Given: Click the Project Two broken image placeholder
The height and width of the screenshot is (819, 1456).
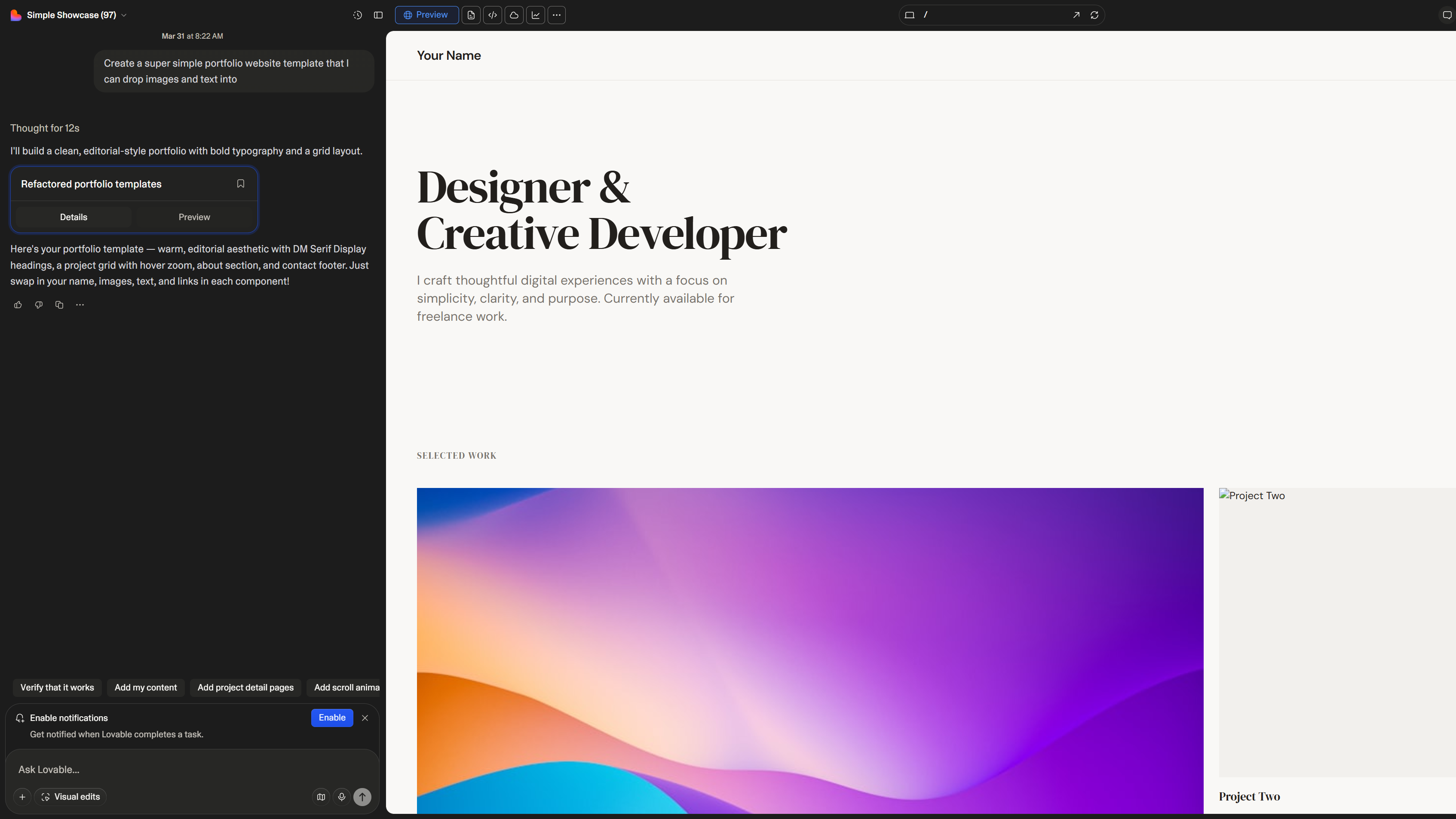Looking at the screenshot, I should (1337, 632).
